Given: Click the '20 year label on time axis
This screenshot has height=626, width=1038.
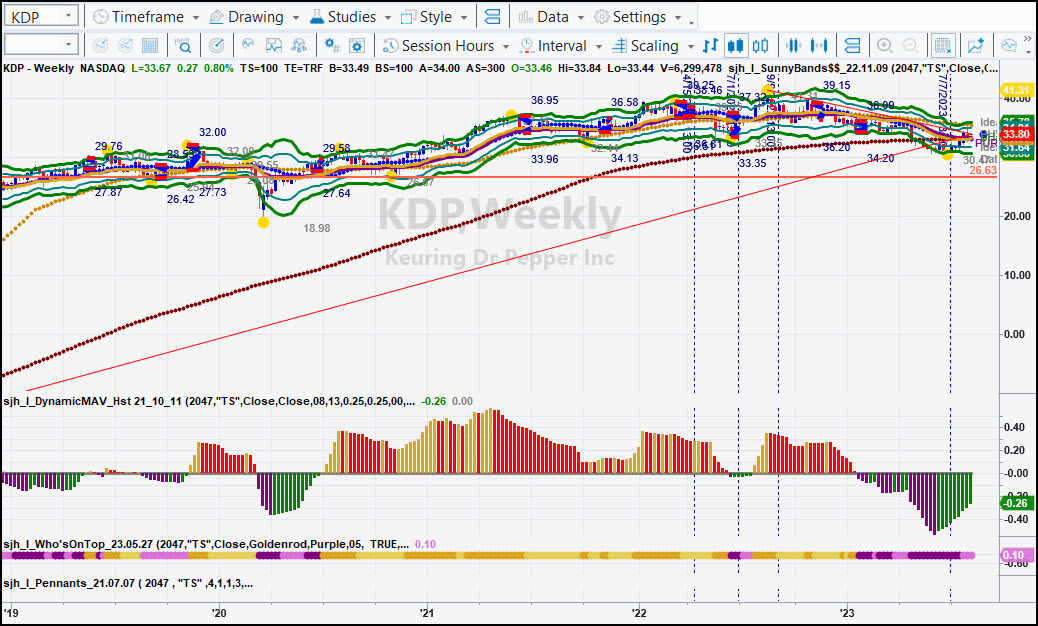Looking at the screenshot, I should (x=218, y=613).
